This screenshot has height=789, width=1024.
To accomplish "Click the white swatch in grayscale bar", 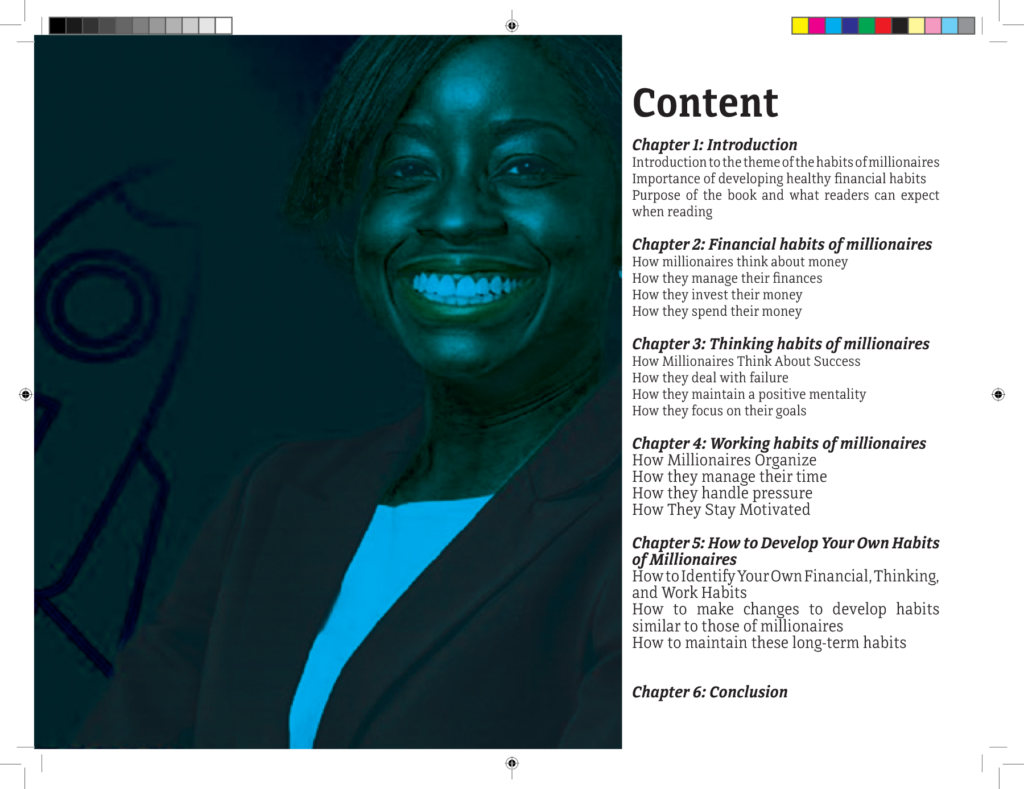I will click(223, 26).
